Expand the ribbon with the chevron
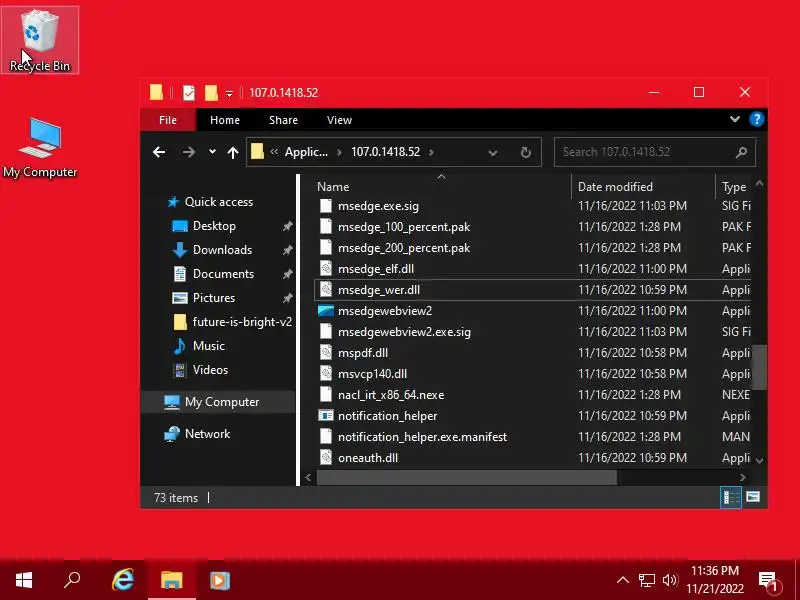800x600 pixels. (735, 119)
